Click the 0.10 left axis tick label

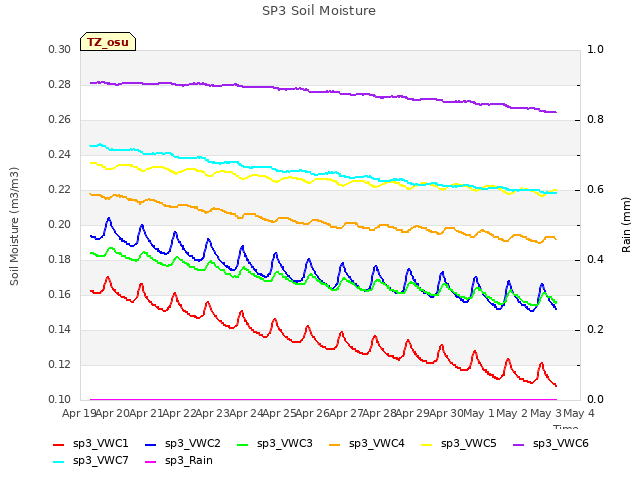pyautogui.click(x=60, y=400)
